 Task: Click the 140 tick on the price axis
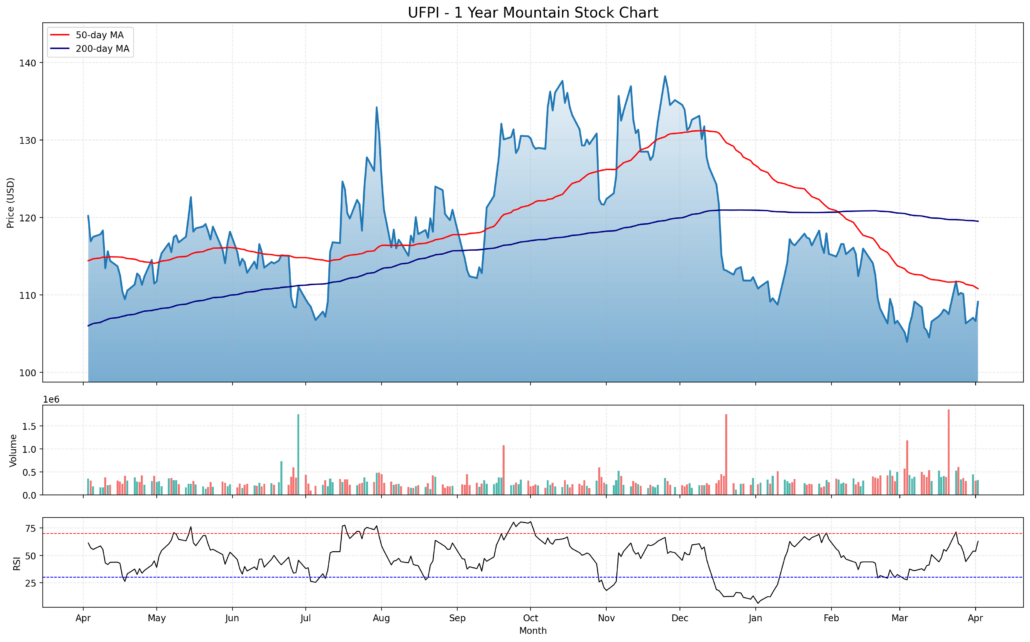click(x=28, y=63)
